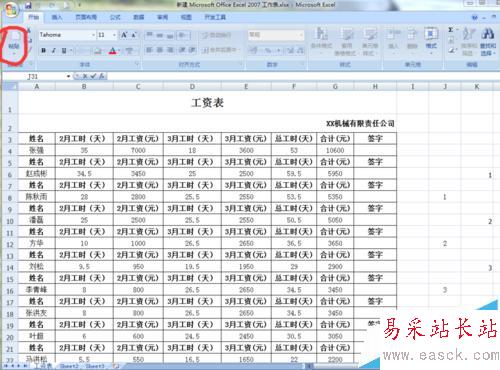
Task: Increase decimal places
Action: (290, 50)
